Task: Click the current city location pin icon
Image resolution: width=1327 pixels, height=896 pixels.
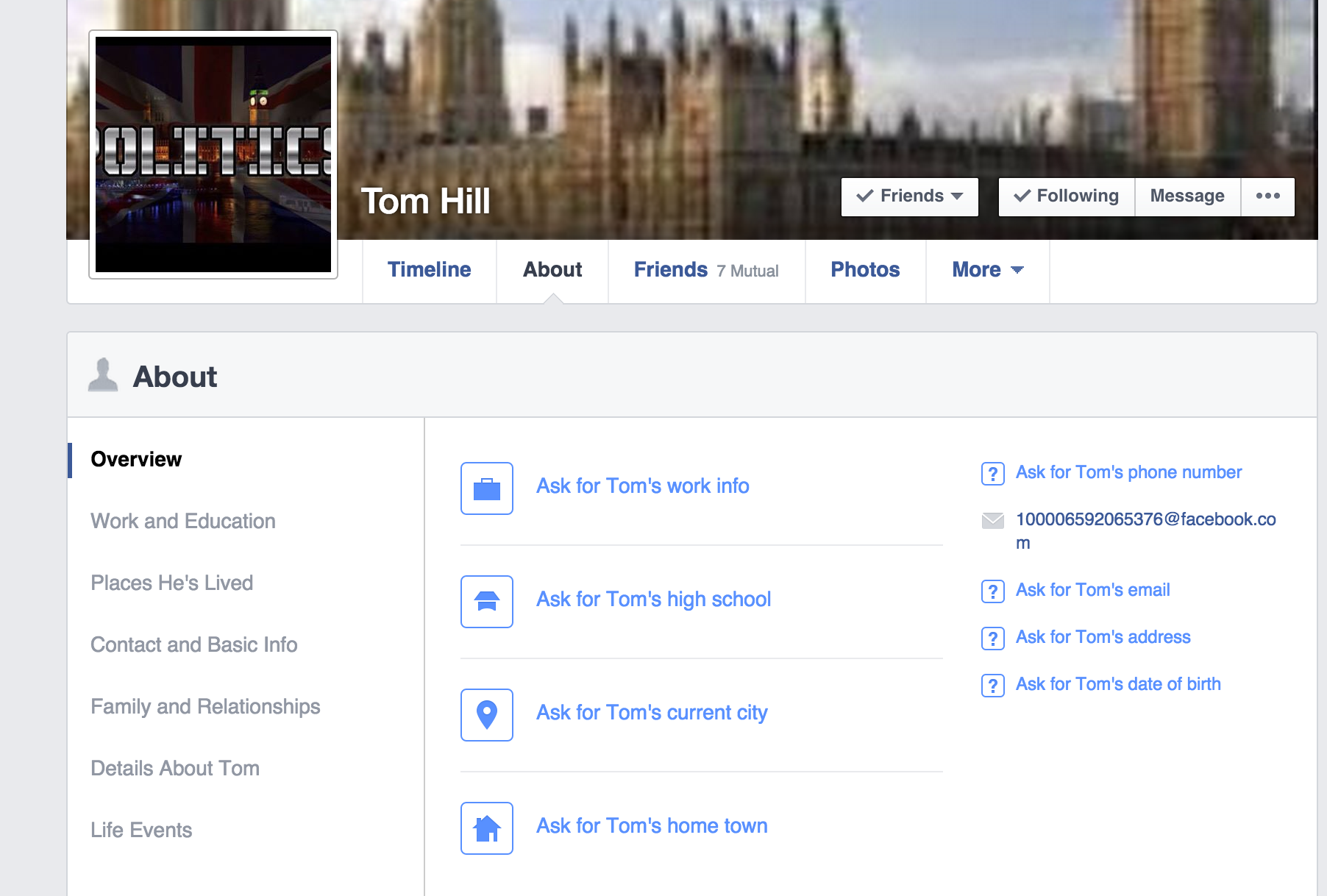Action: click(x=486, y=715)
